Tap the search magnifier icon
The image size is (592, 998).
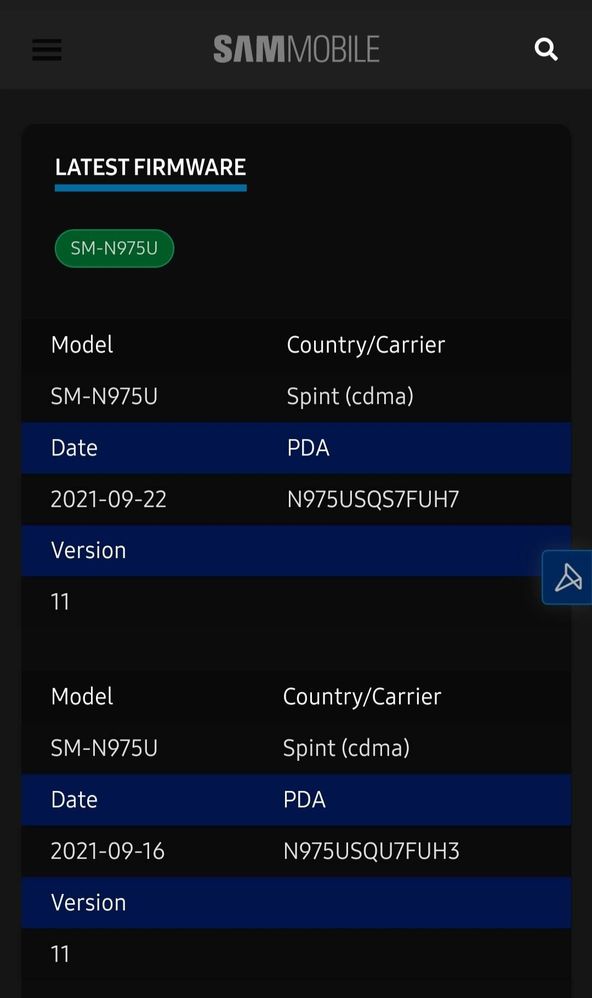[x=546, y=49]
